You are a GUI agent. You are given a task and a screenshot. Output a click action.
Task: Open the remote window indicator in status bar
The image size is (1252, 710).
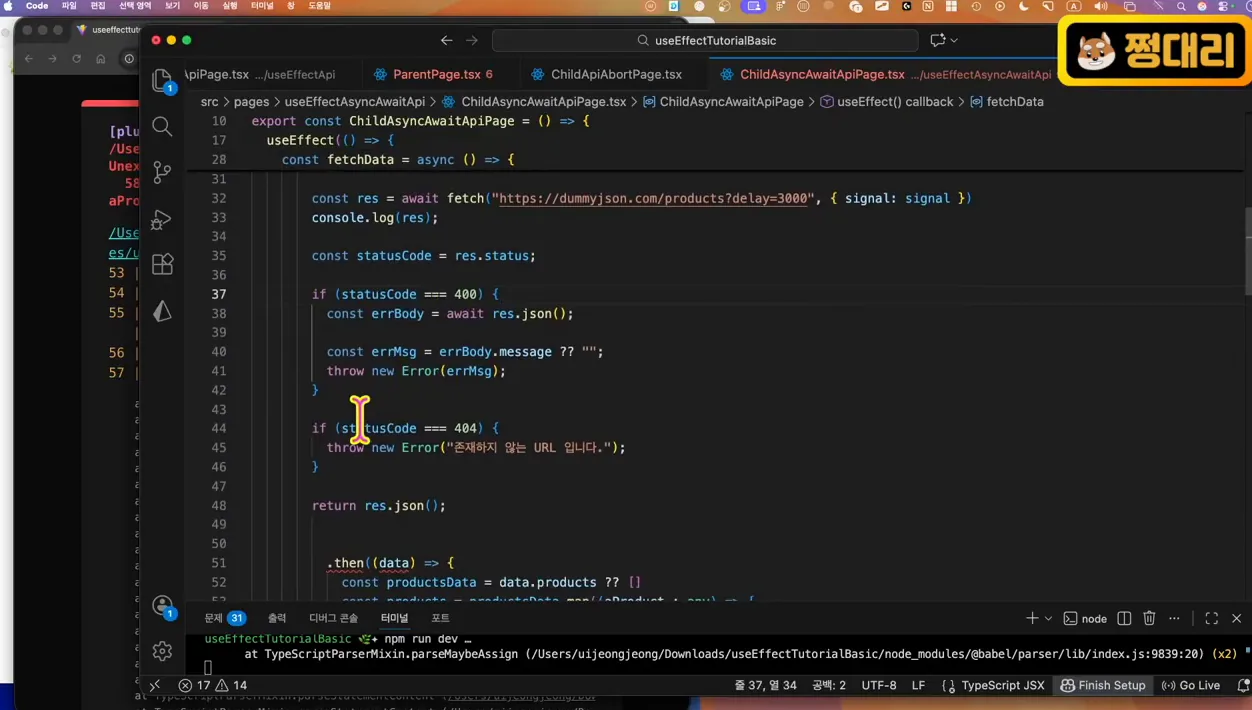[155, 685]
